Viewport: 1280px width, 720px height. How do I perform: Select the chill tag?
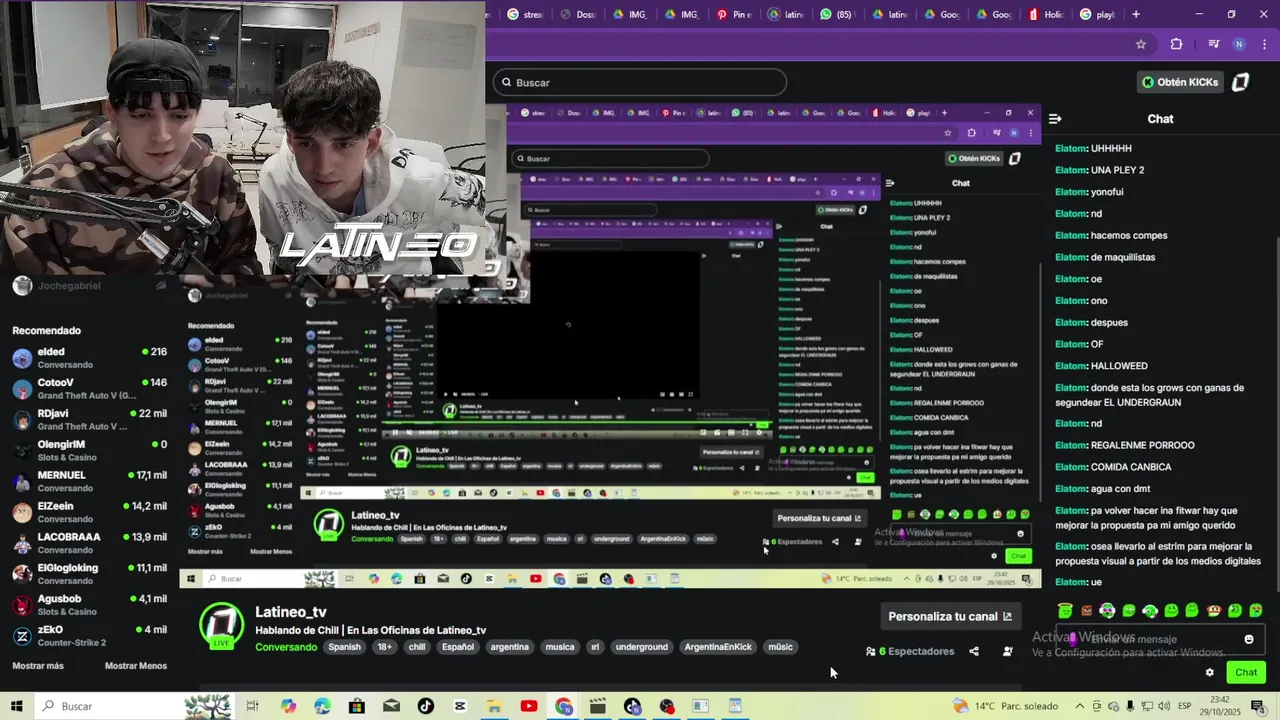pos(417,647)
